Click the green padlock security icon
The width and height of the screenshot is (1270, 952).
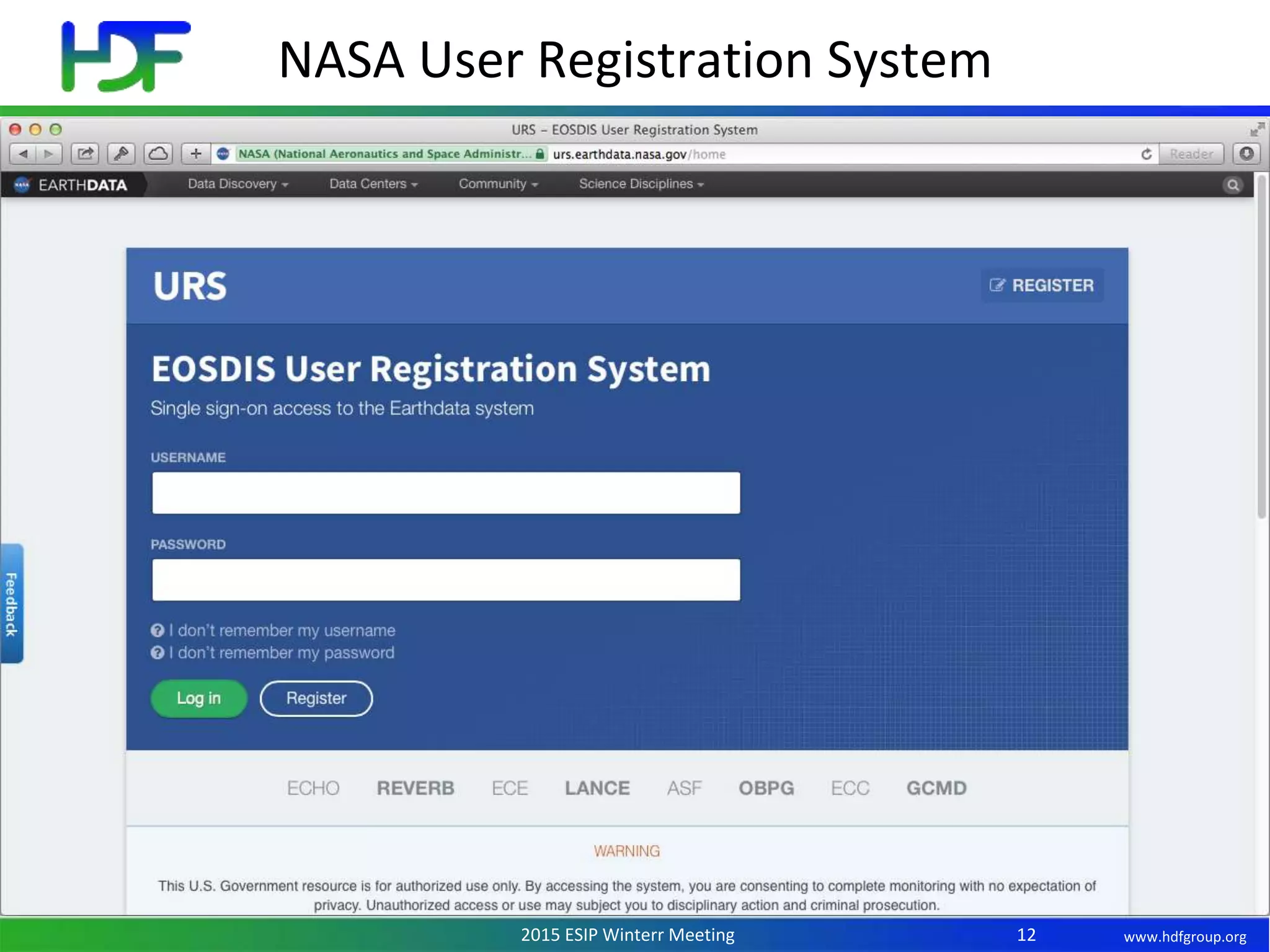point(540,154)
